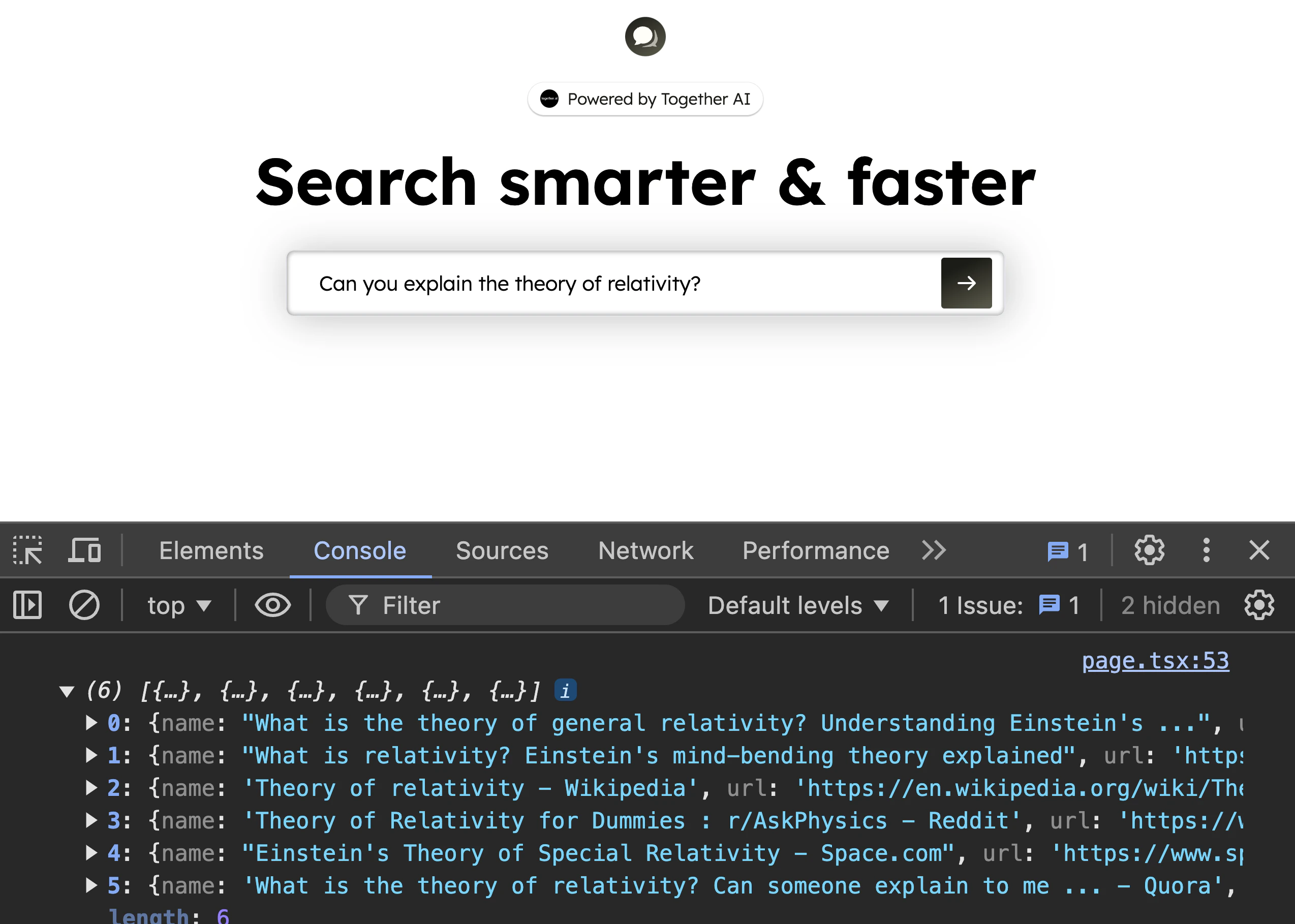Expand the Wikipedia result object at index 2
Viewport: 1295px width, 924px height.
91,788
